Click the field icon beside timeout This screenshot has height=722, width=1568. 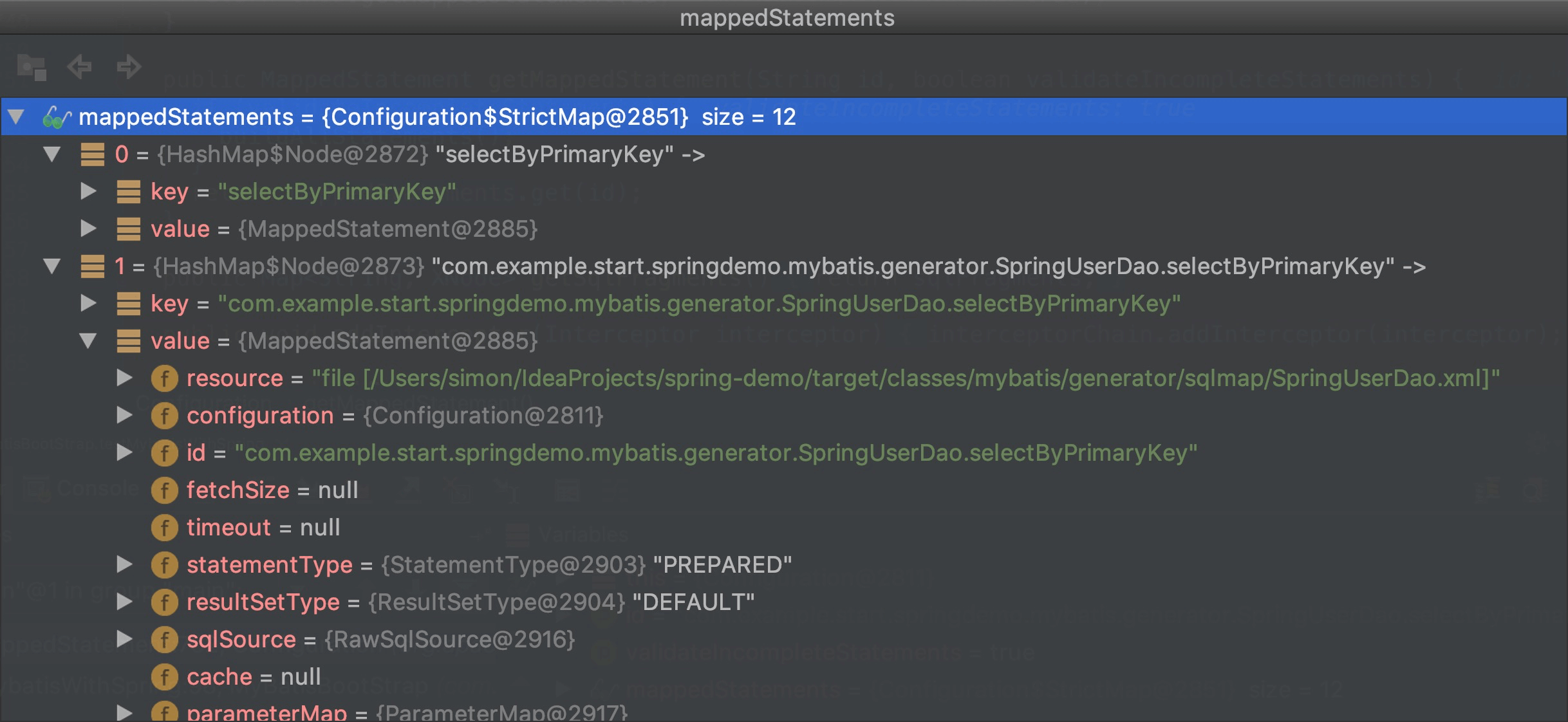(x=165, y=528)
